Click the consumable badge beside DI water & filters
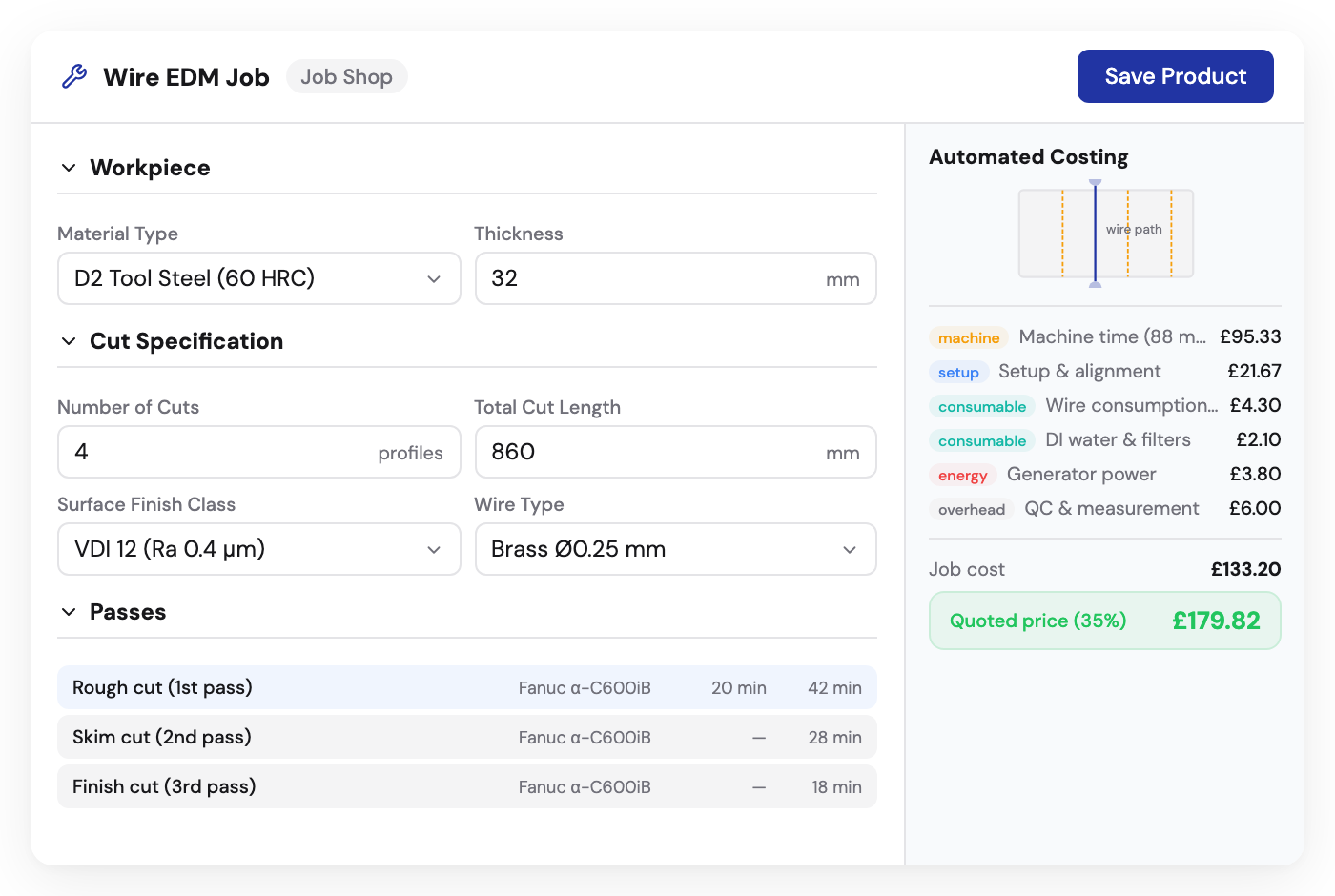Image resolution: width=1335 pixels, height=896 pixels. (982, 440)
